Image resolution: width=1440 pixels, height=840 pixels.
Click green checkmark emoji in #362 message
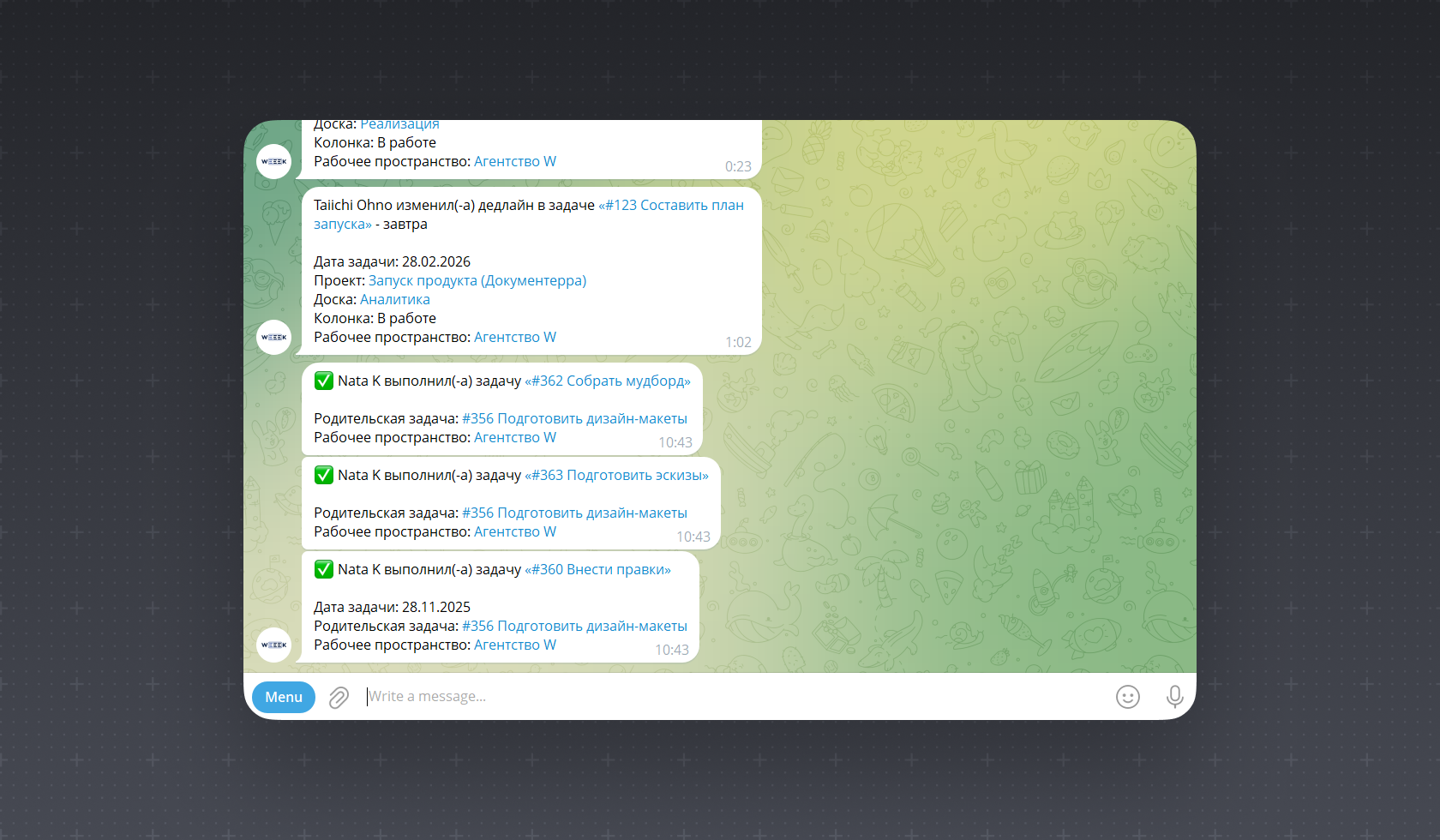click(324, 381)
